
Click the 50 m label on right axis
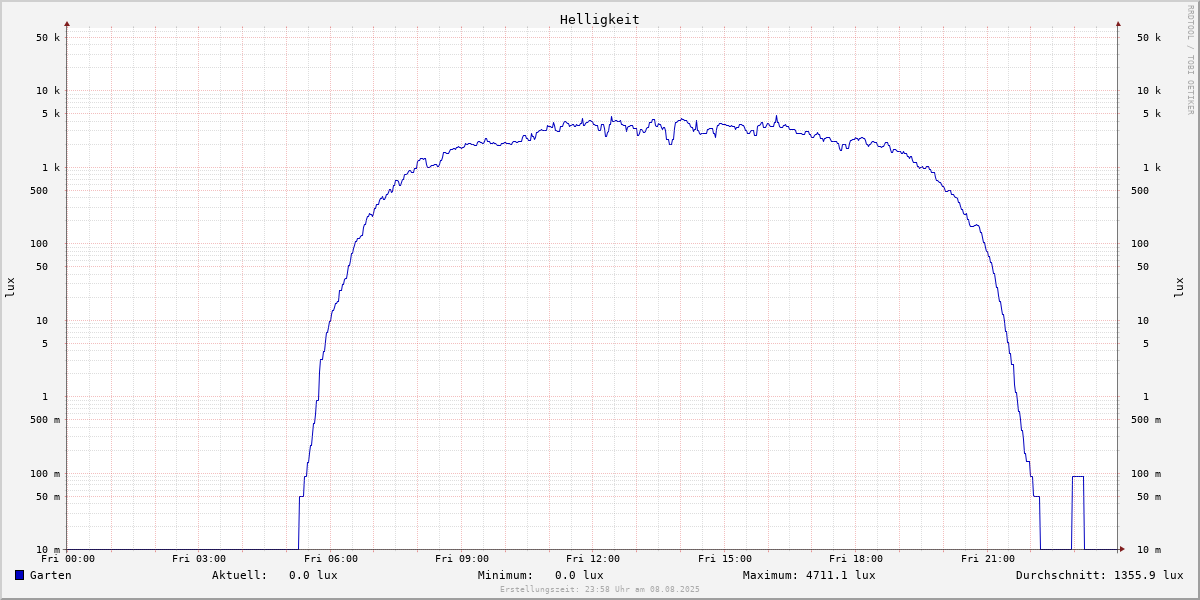[1149, 497]
